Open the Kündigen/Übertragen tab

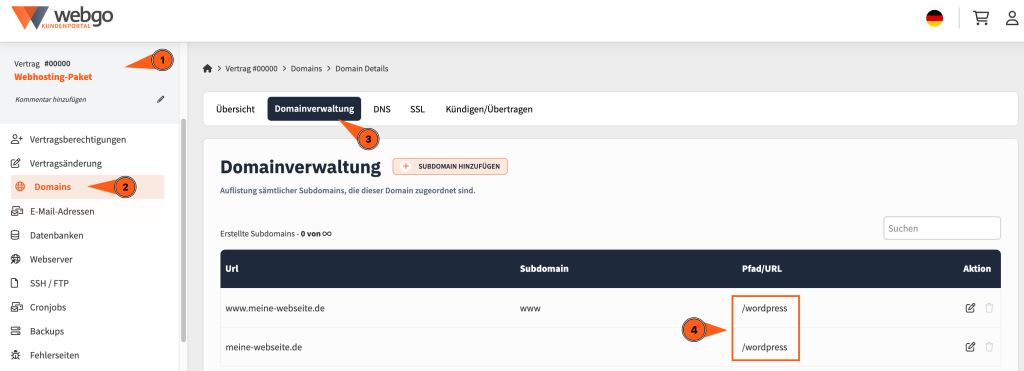(489, 109)
